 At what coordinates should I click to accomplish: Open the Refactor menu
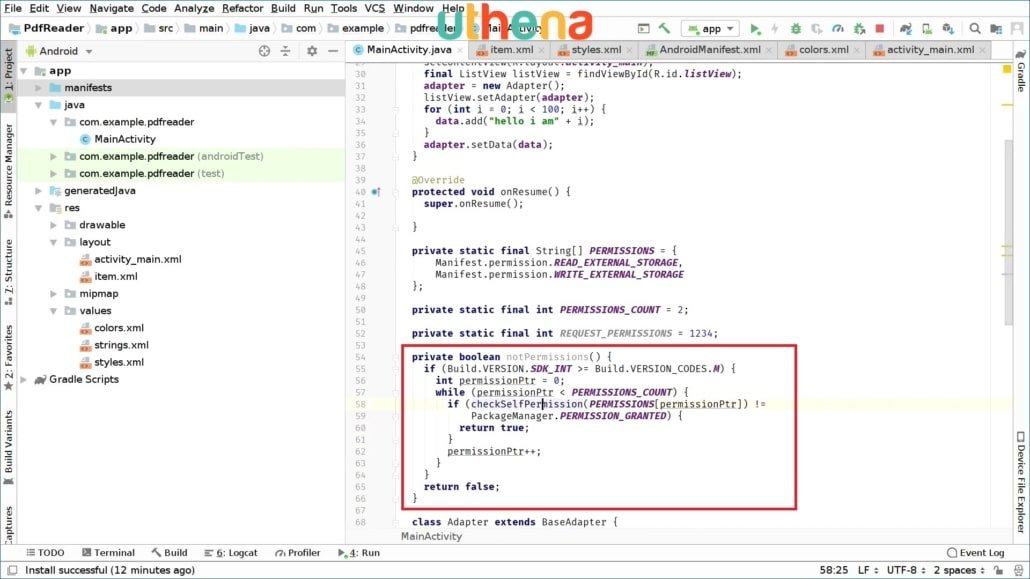[242, 8]
